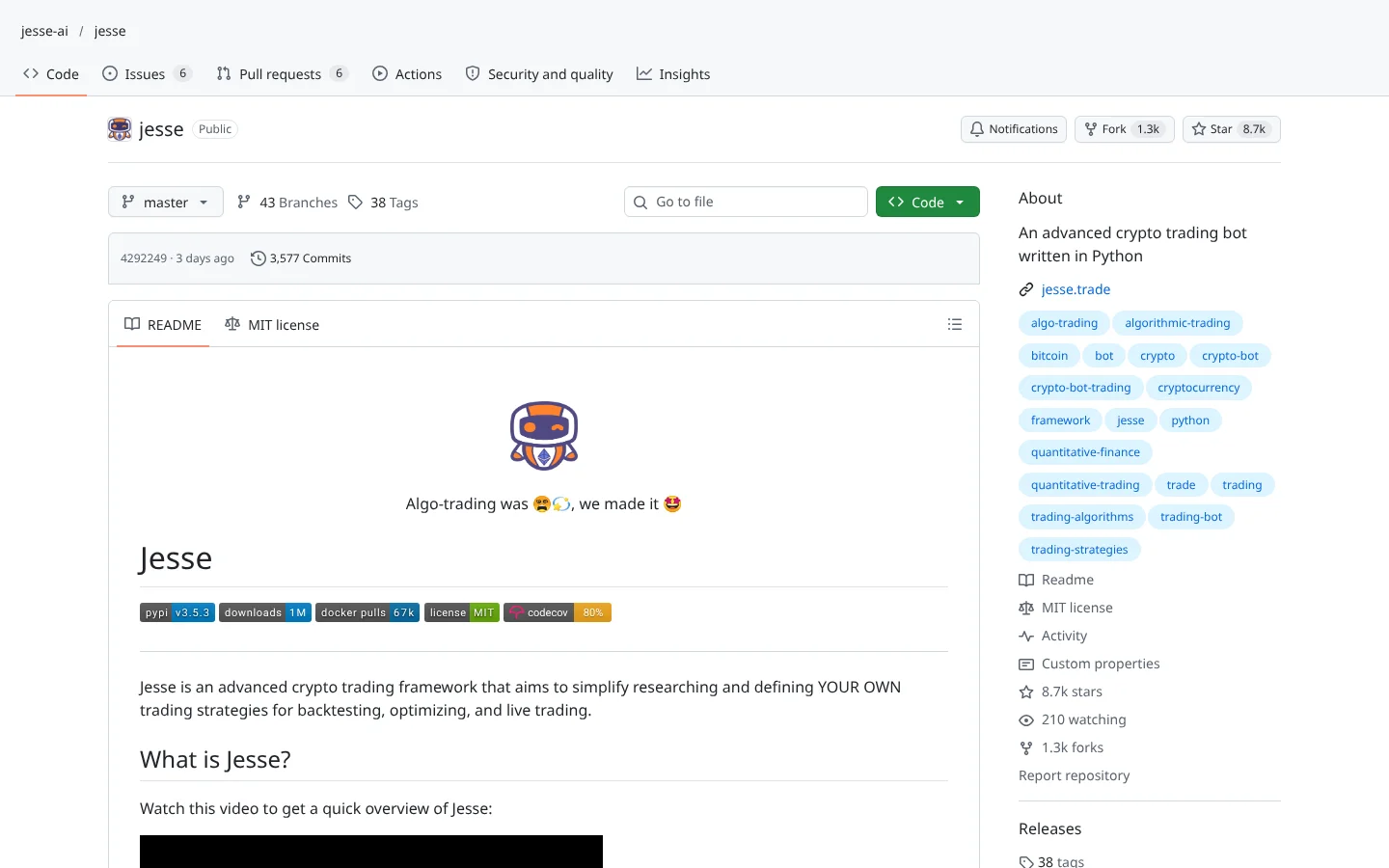Open the Code tab
1389x868 pixels.
pyautogui.click(x=51, y=74)
